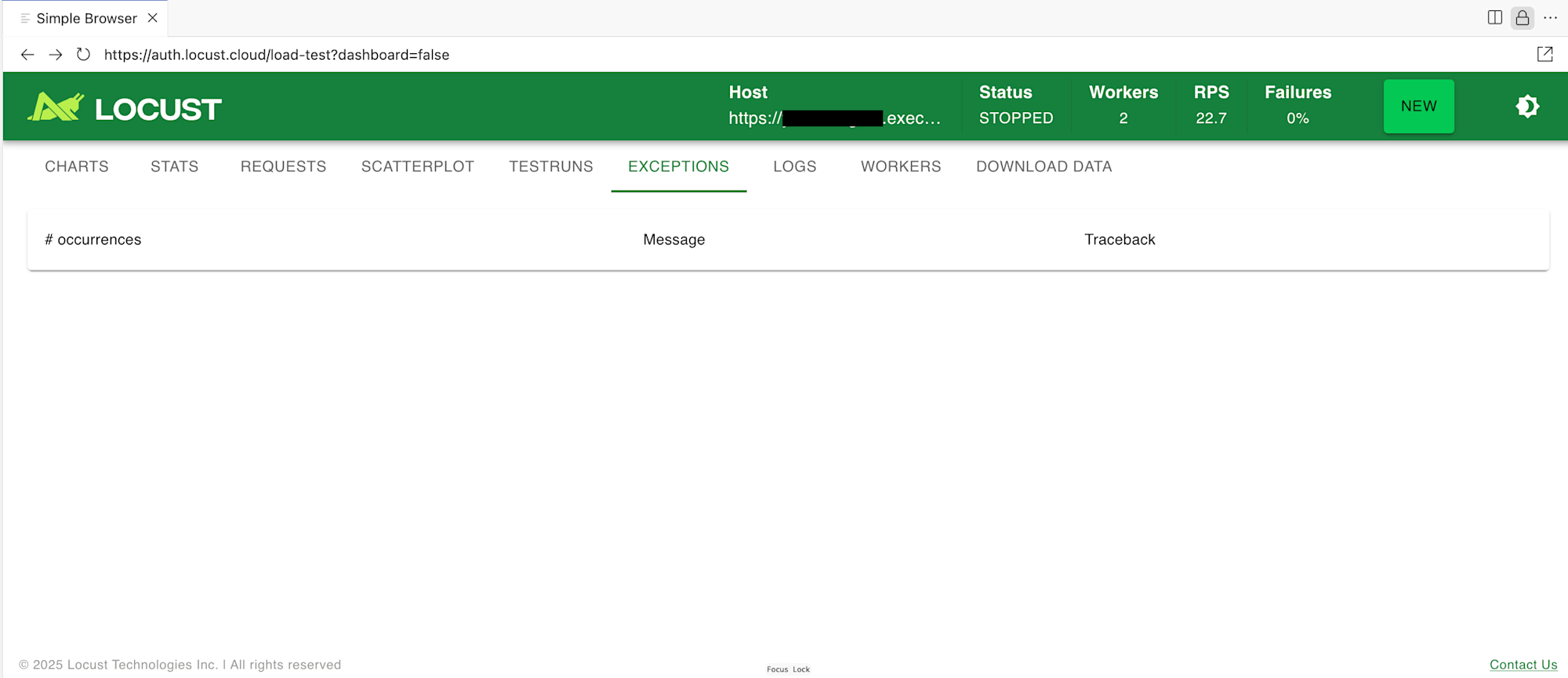
Task: Open the Logs tab
Action: point(795,166)
